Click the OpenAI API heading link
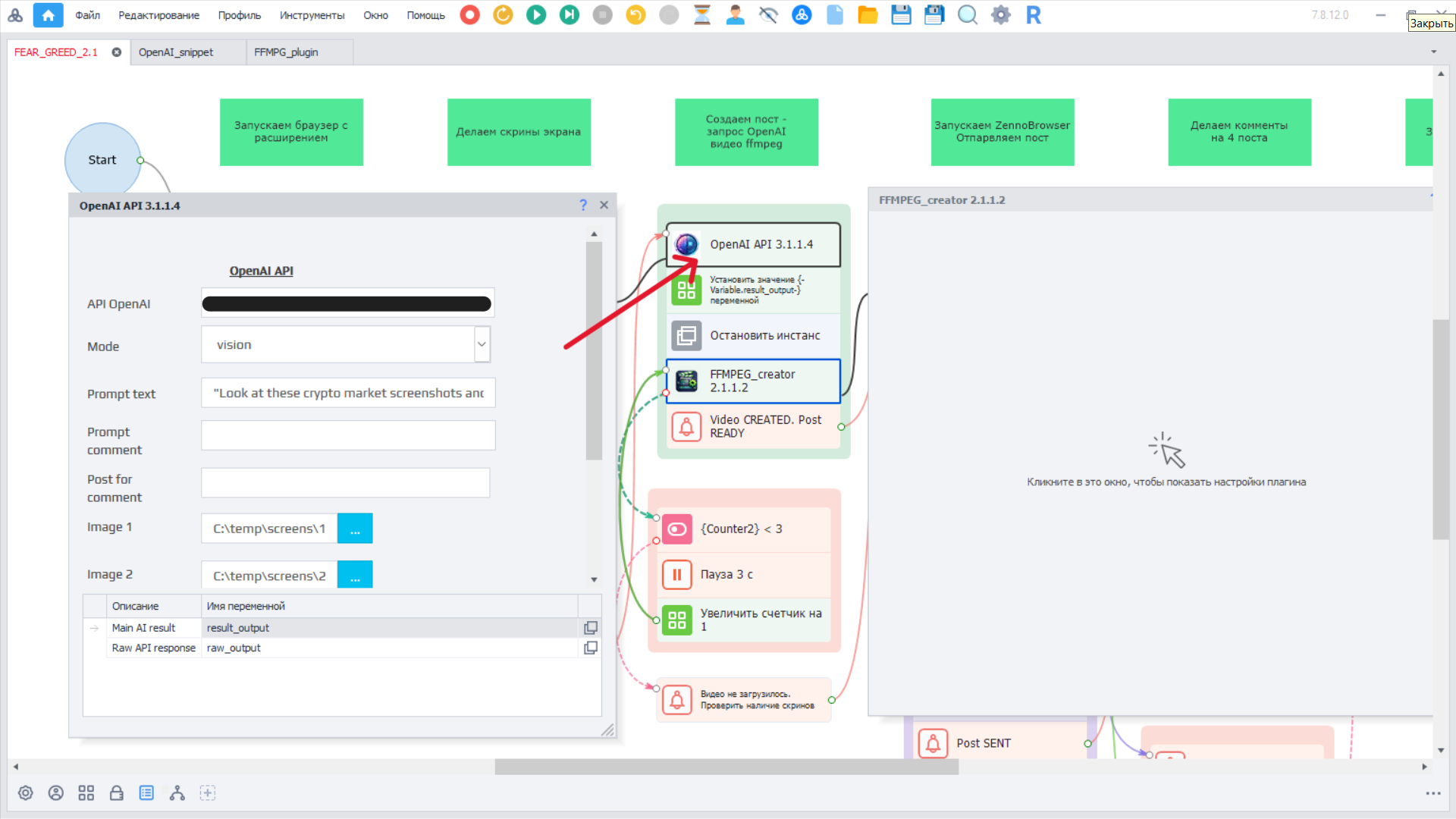 coord(261,271)
